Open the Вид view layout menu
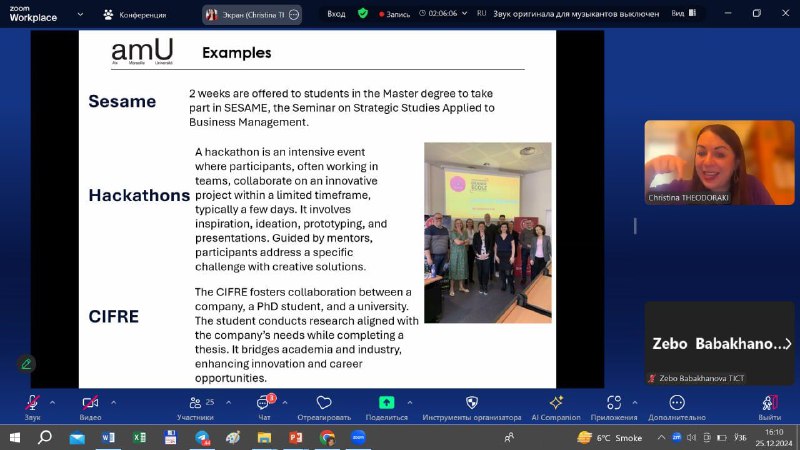Image resolution: width=800 pixels, height=450 pixels. click(684, 13)
